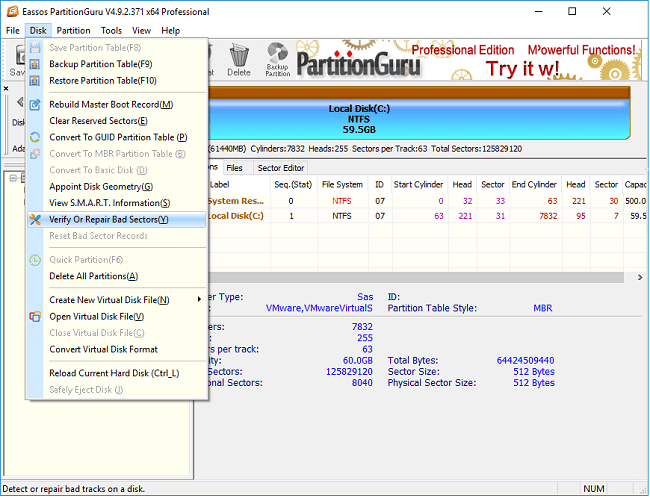Open the Tools menu
Viewport: 650px width, 498px height.
111,31
